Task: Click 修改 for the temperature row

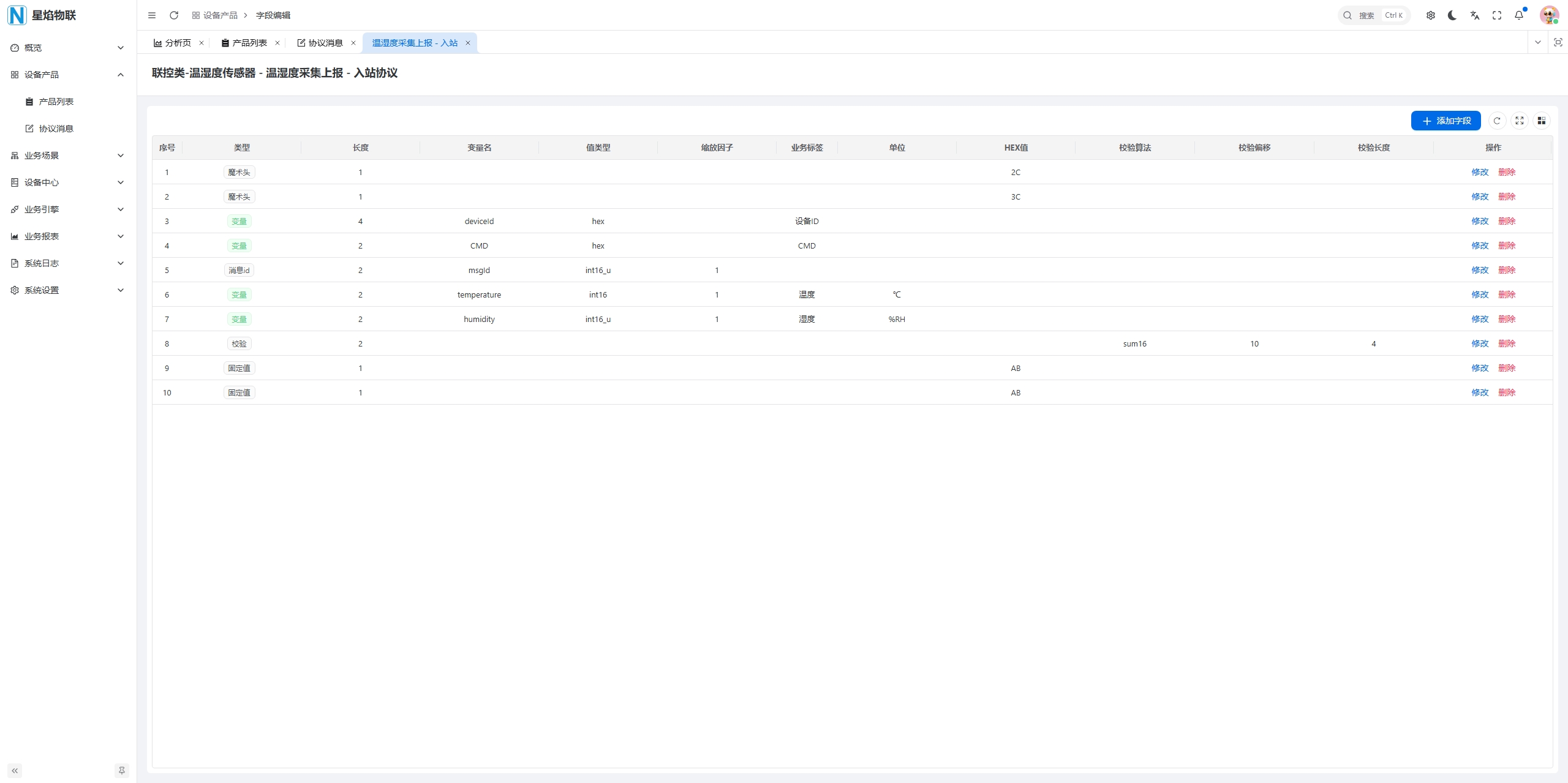Action: [1480, 294]
